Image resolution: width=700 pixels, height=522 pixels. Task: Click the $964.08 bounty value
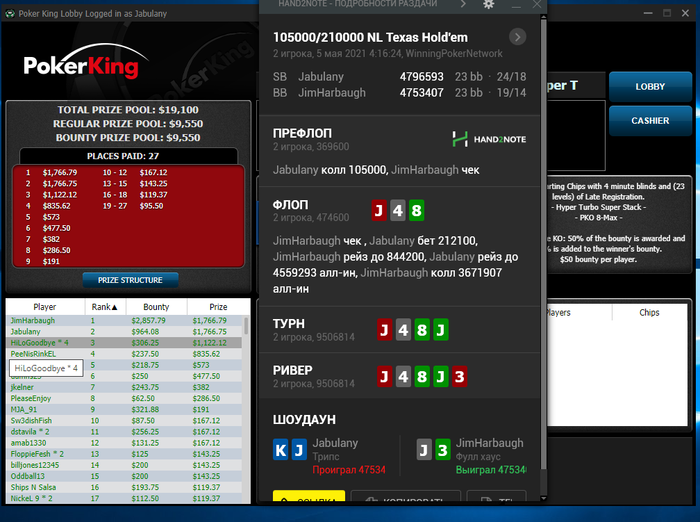pos(145,332)
